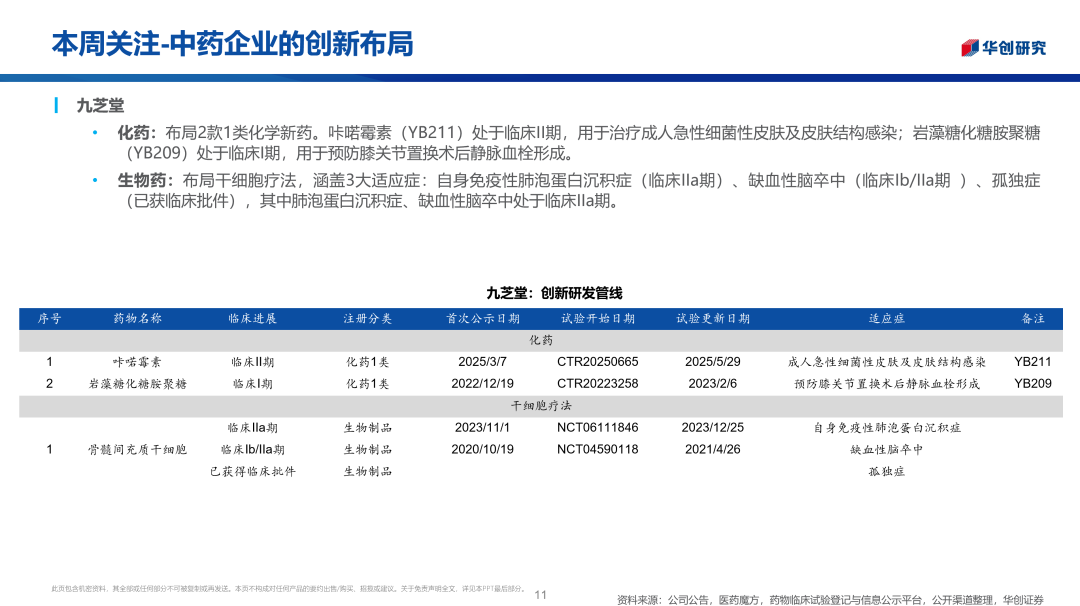Click the table title 九芝堂：创新研发管线
Image resolution: width=1080 pixels, height=606 pixels.
[554, 293]
